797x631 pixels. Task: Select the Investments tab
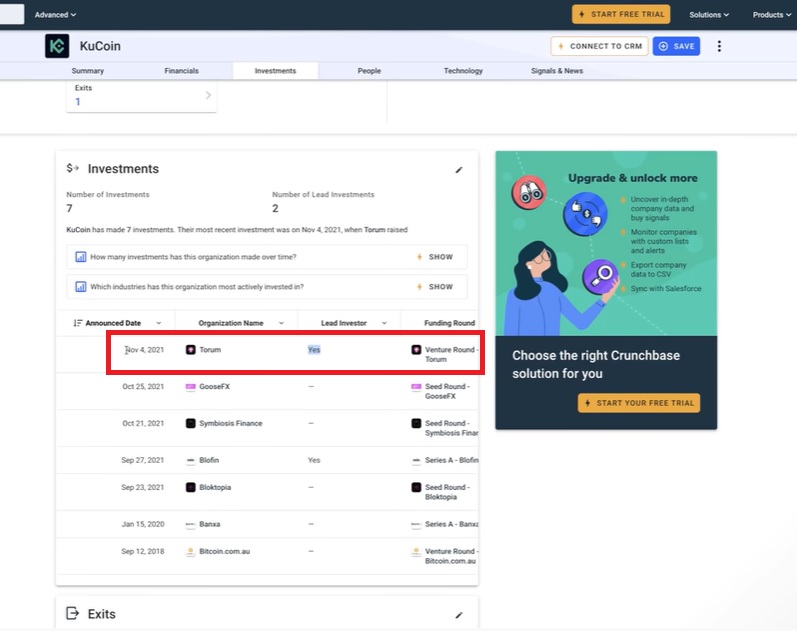coord(275,71)
